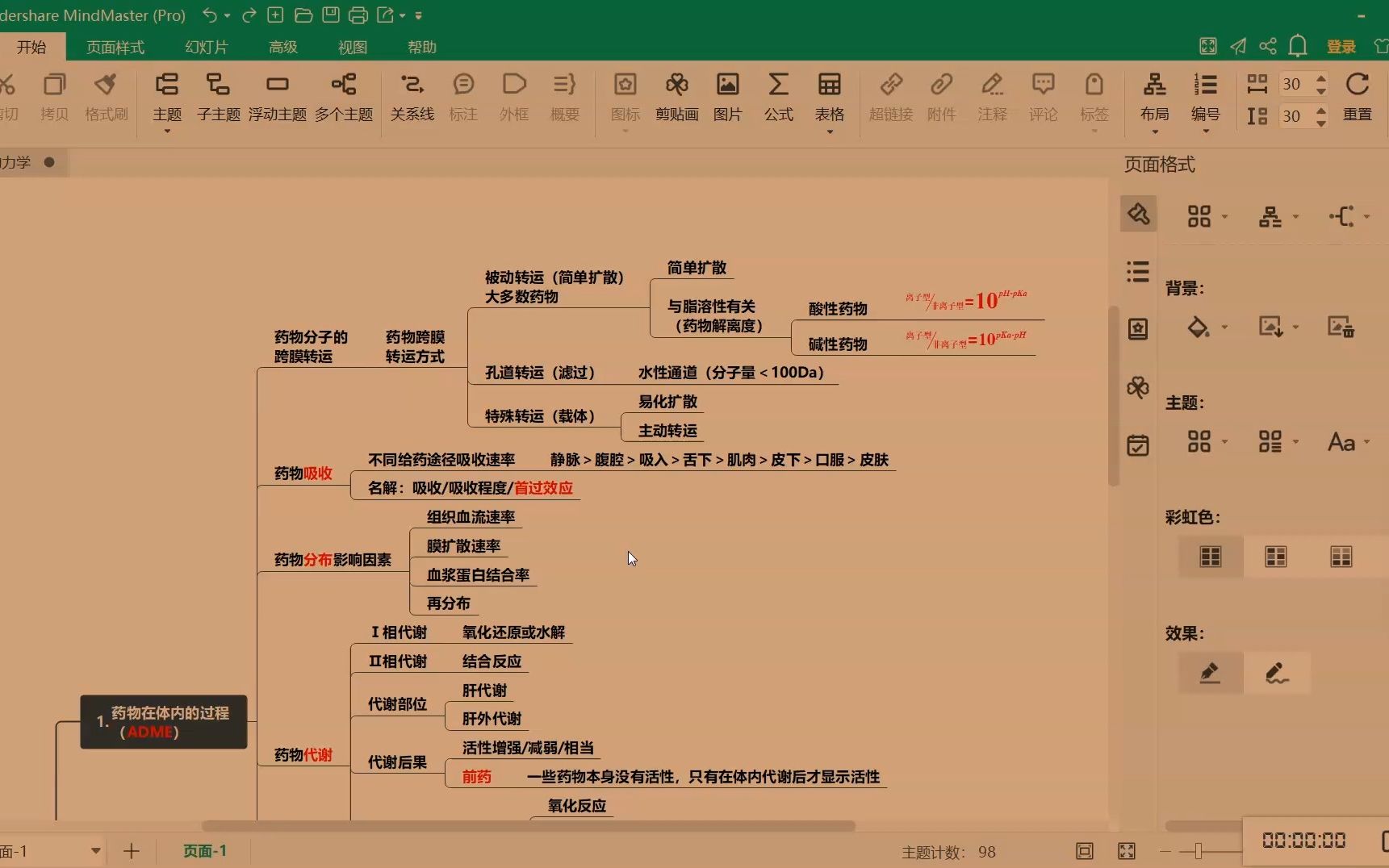The height and width of the screenshot is (868, 1389).
Task: Click 登录 login button
Action: [1341, 46]
